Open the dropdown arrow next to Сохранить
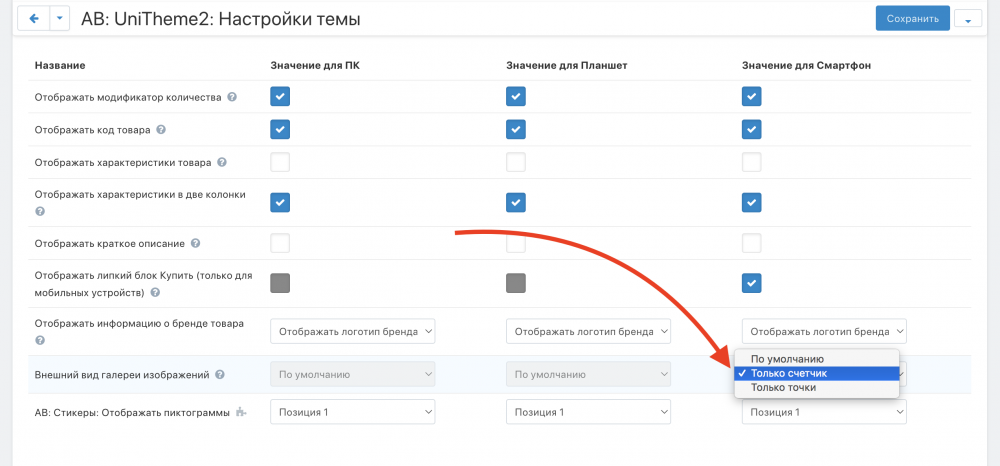1000x466 pixels. coord(968,19)
